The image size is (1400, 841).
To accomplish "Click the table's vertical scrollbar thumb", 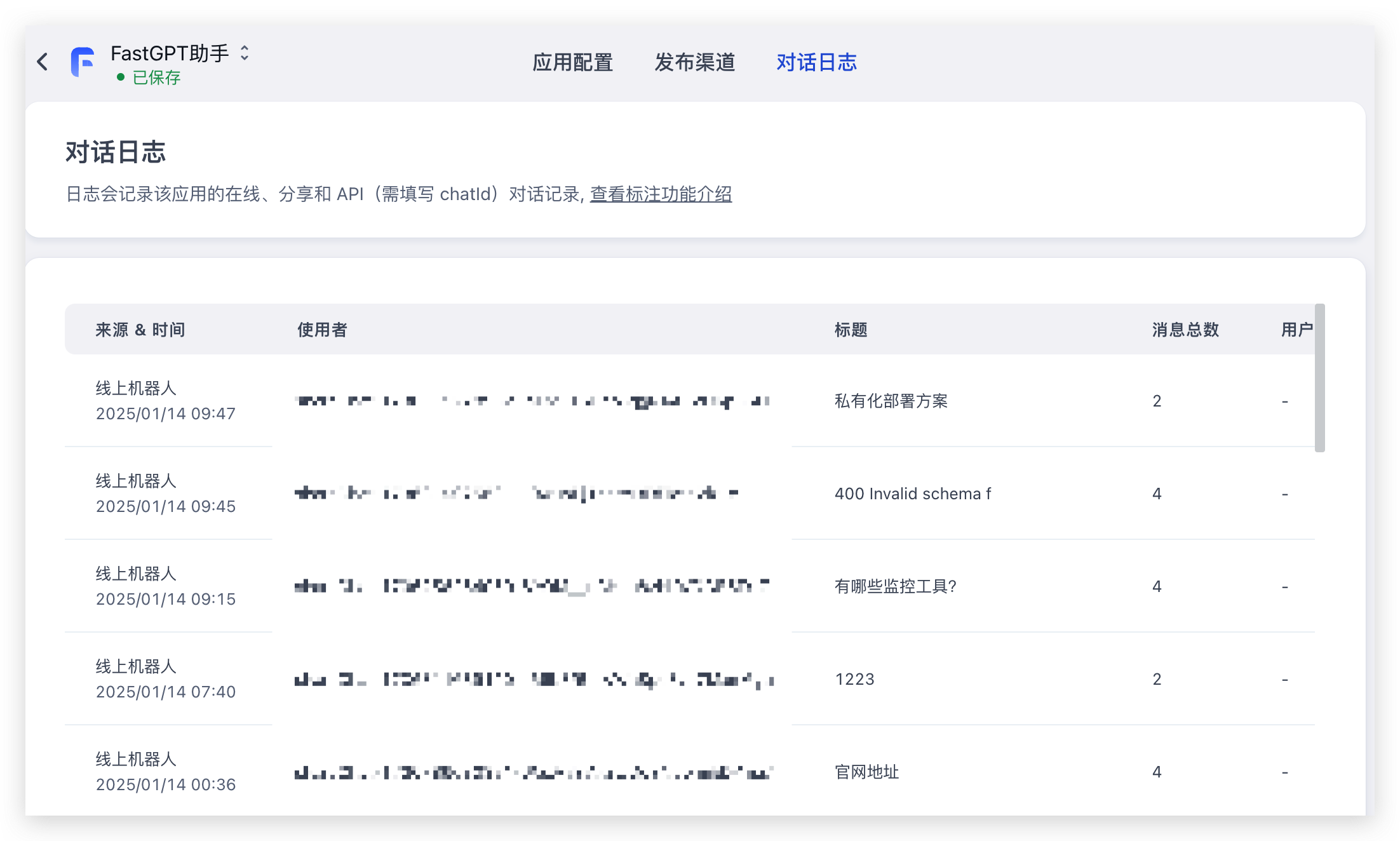I will point(1319,378).
